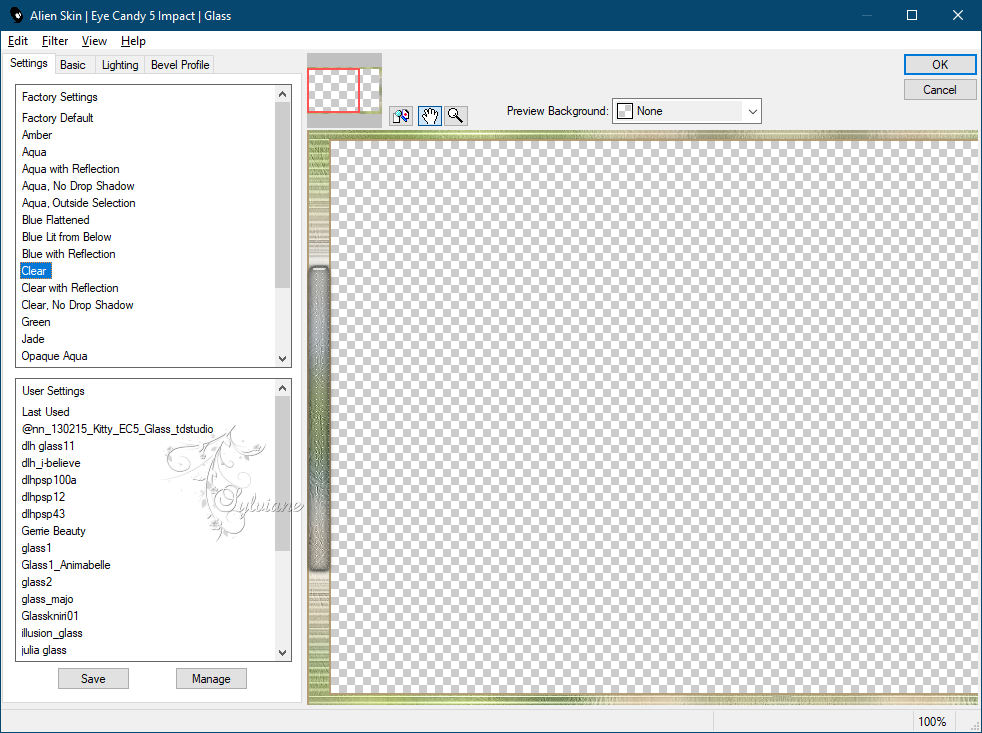The image size is (982, 733).
Task: Select julia glass user setting
Action: [x=44, y=650]
